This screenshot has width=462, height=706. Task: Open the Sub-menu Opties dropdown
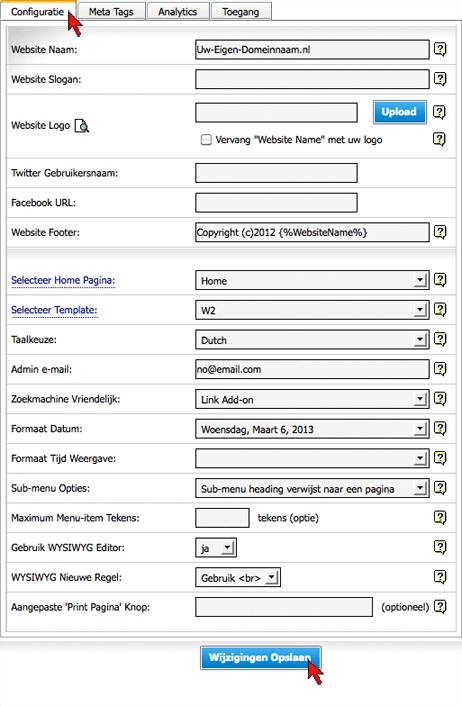click(x=312, y=488)
